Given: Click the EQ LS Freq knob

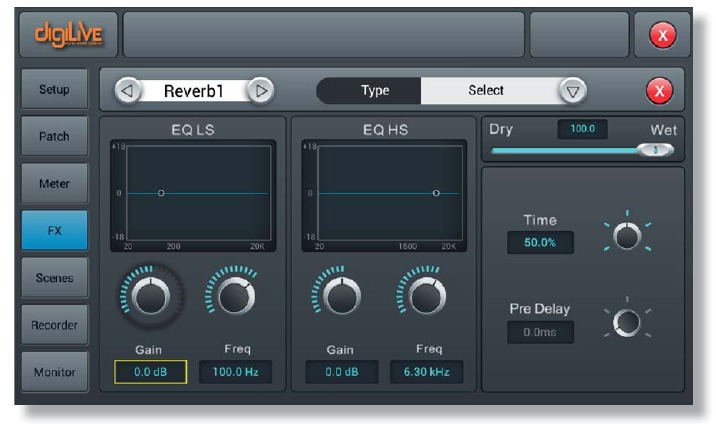Looking at the screenshot, I should pyautogui.click(x=236, y=296).
